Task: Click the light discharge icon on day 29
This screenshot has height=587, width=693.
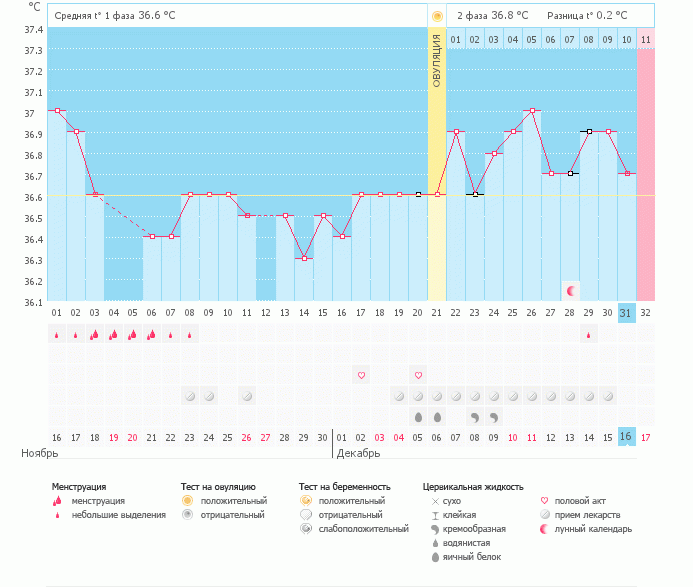Action: coord(589,335)
